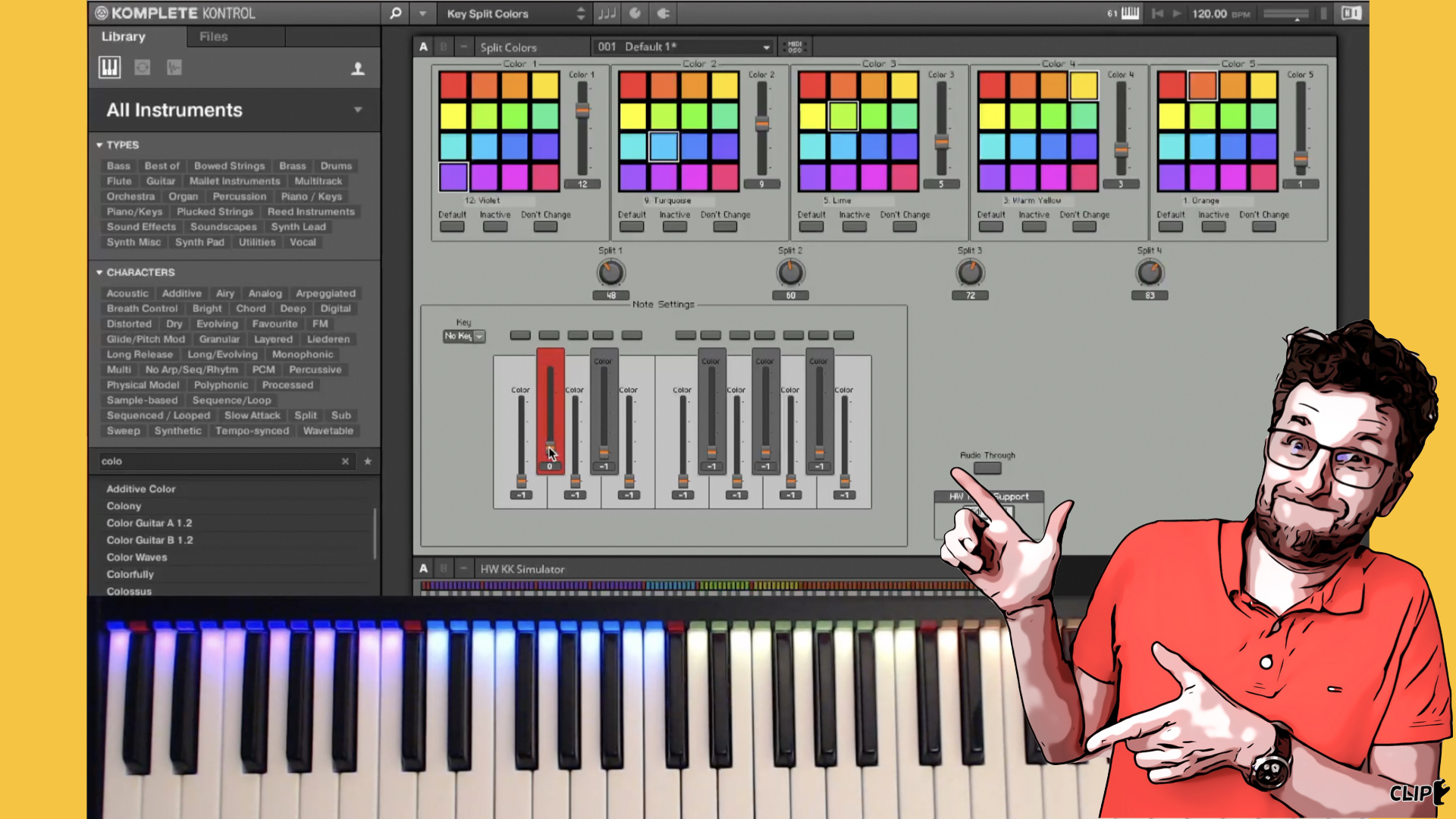Toggle the Audio Through button
1456x819 pixels.
point(987,468)
